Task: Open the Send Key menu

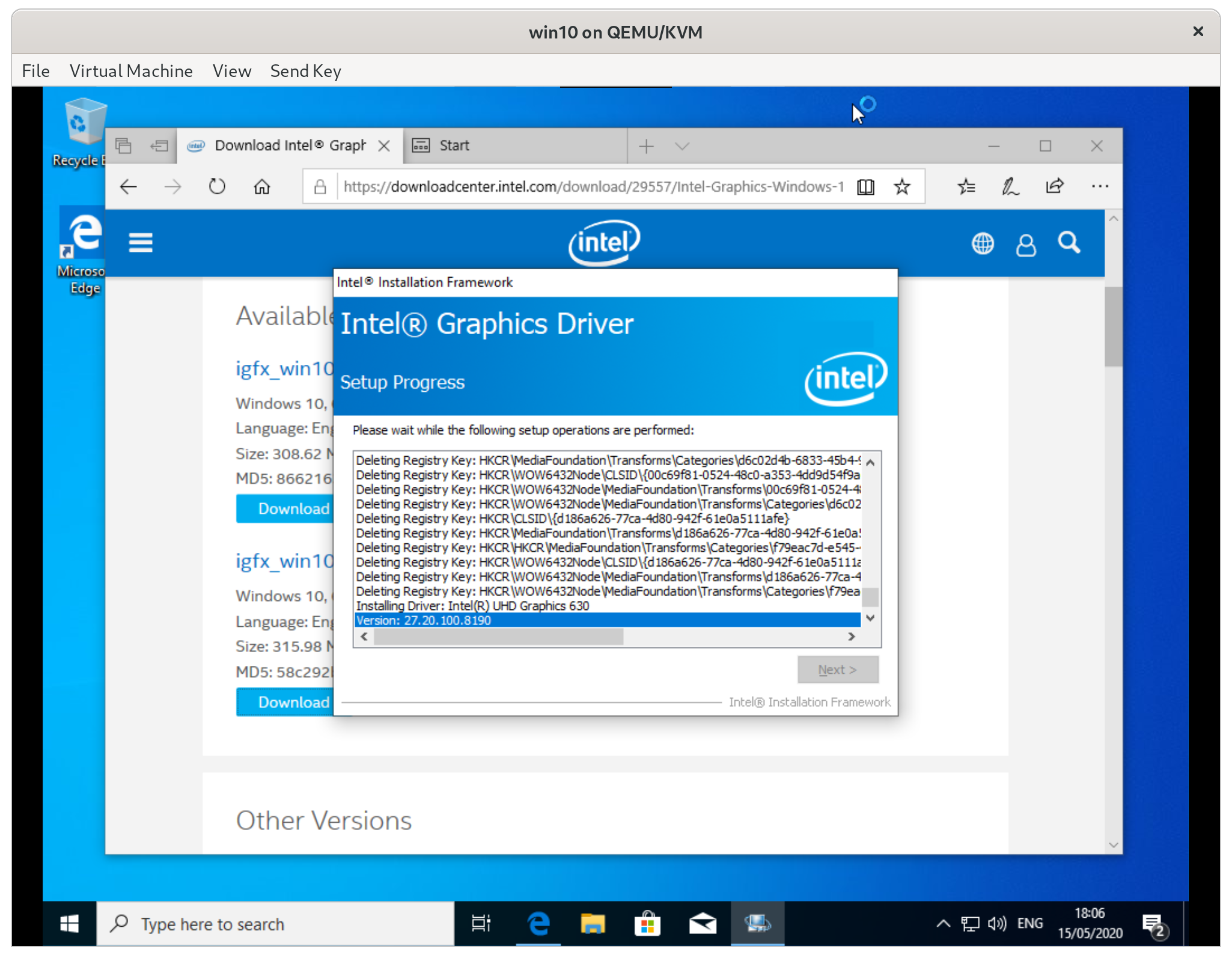Action: point(305,70)
